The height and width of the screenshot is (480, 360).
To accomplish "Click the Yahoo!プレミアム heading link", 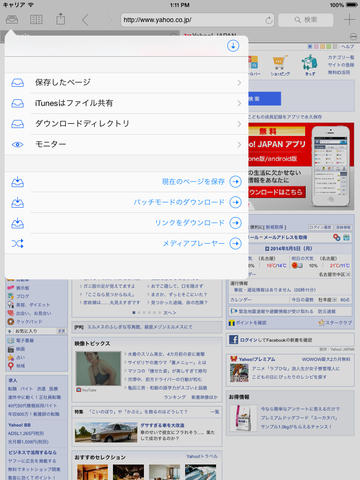I will pos(257,359).
